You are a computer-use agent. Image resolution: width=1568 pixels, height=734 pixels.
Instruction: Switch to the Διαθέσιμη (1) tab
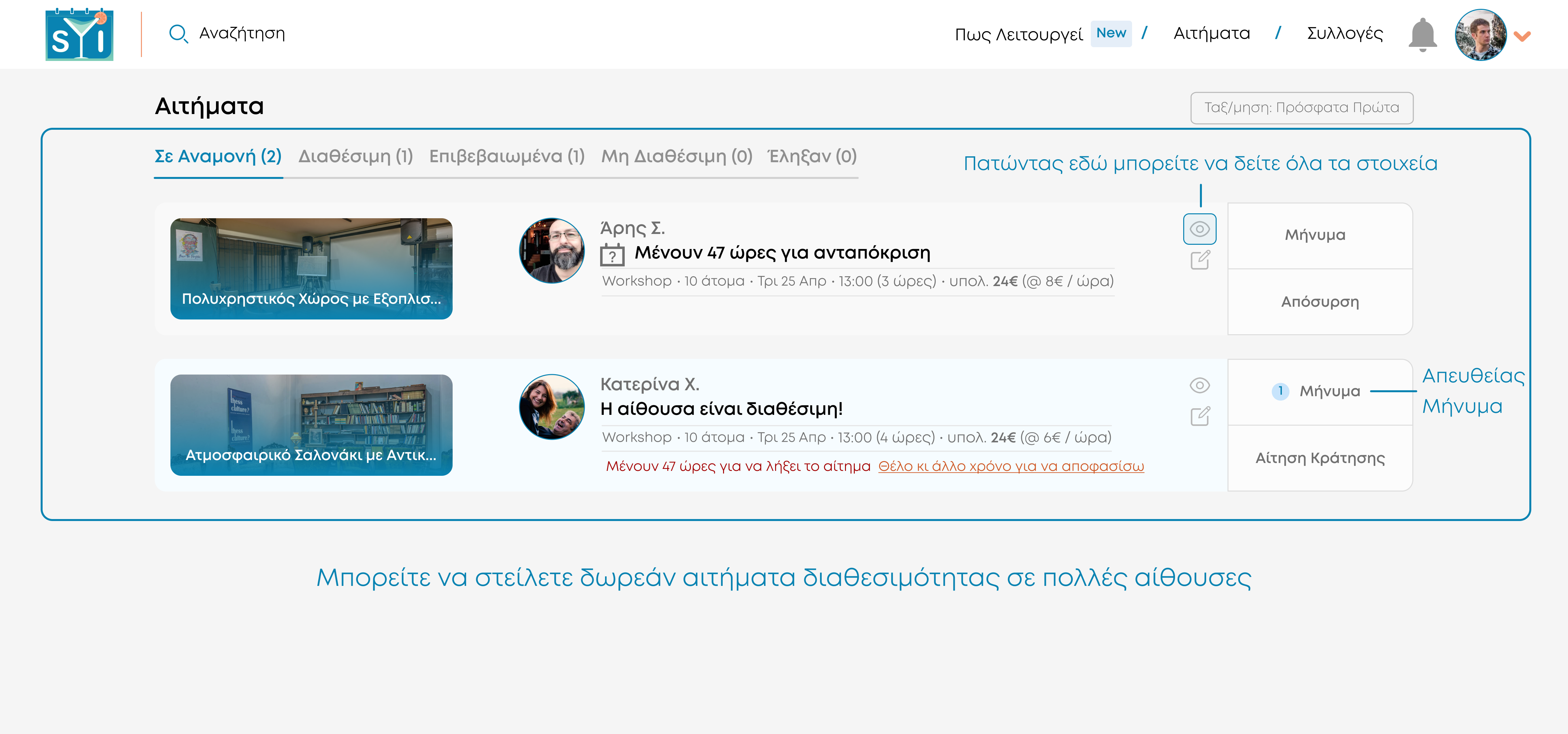coord(356,156)
